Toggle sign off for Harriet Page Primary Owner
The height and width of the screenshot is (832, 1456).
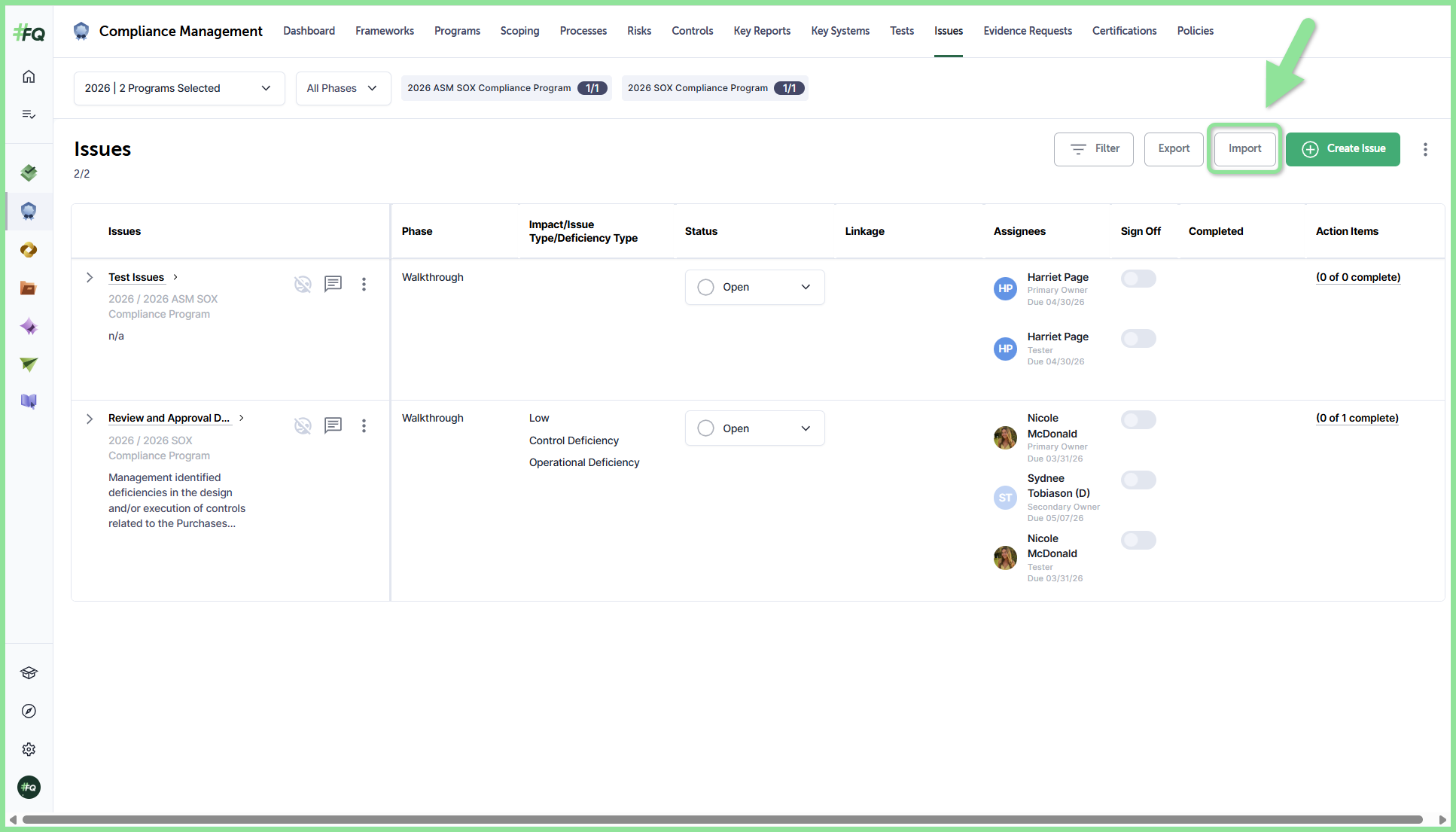1138,279
